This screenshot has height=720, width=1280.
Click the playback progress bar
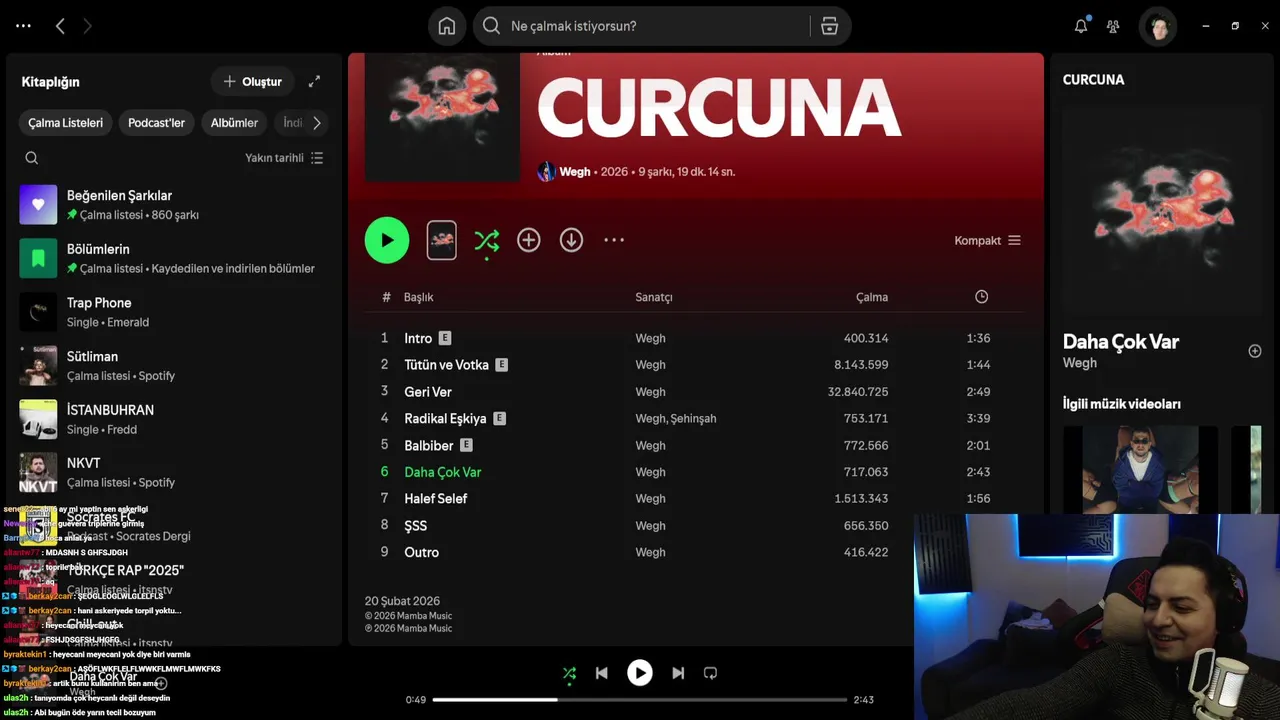pyautogui.click(x=640, y=700)
